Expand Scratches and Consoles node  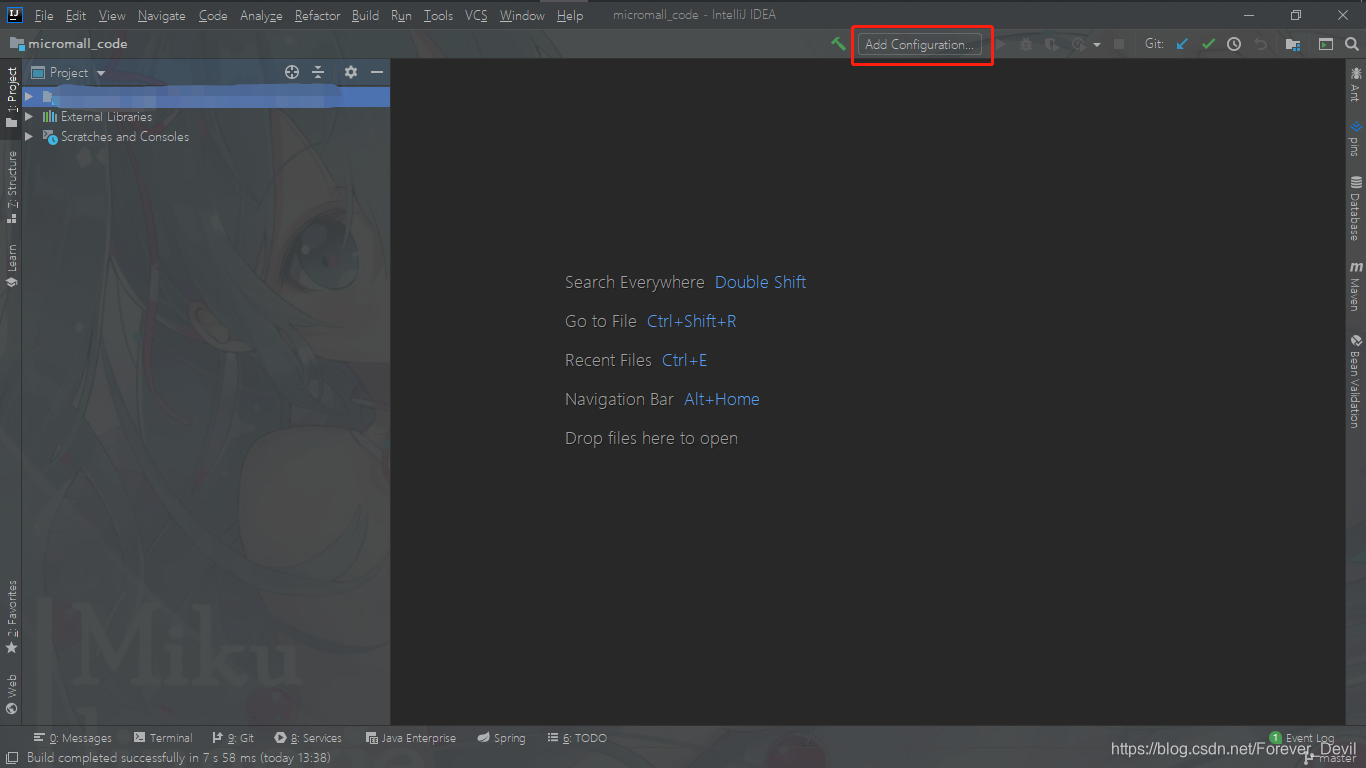tap(29, 137)
